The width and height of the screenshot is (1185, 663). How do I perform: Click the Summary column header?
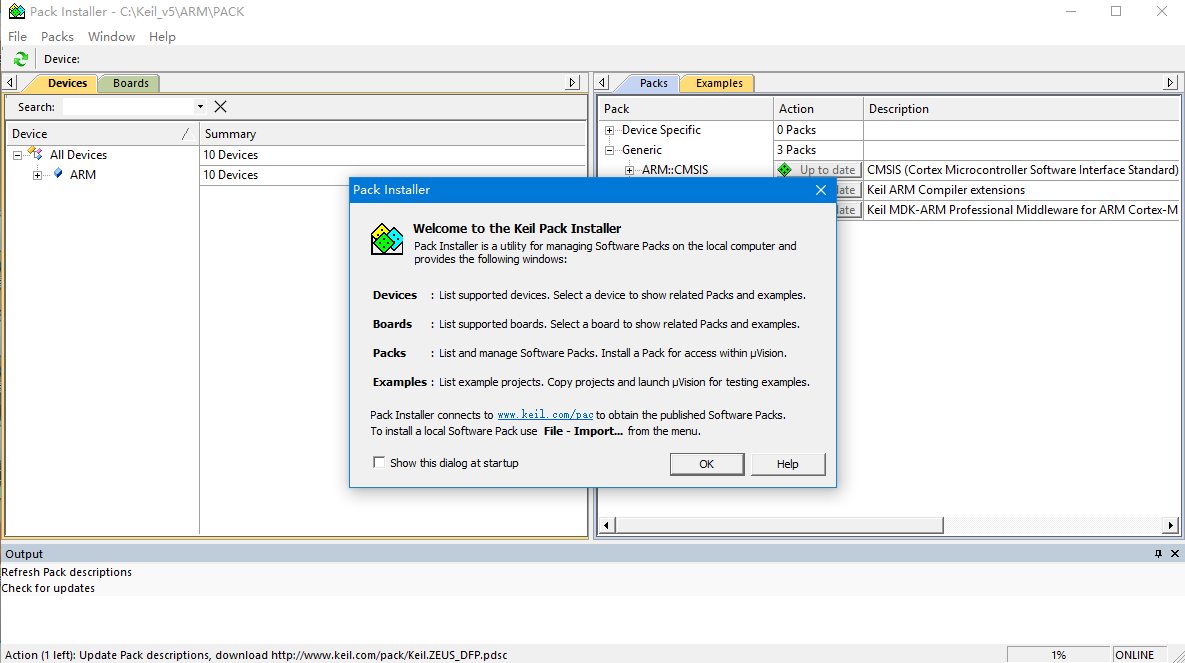pos(393,134)
